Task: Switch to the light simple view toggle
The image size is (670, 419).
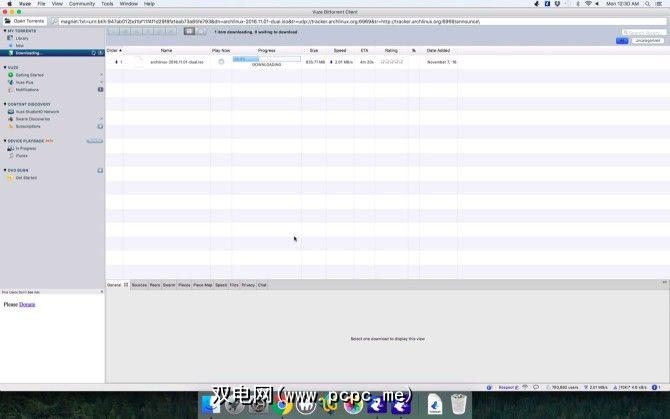Action: [x=201, y=31]
